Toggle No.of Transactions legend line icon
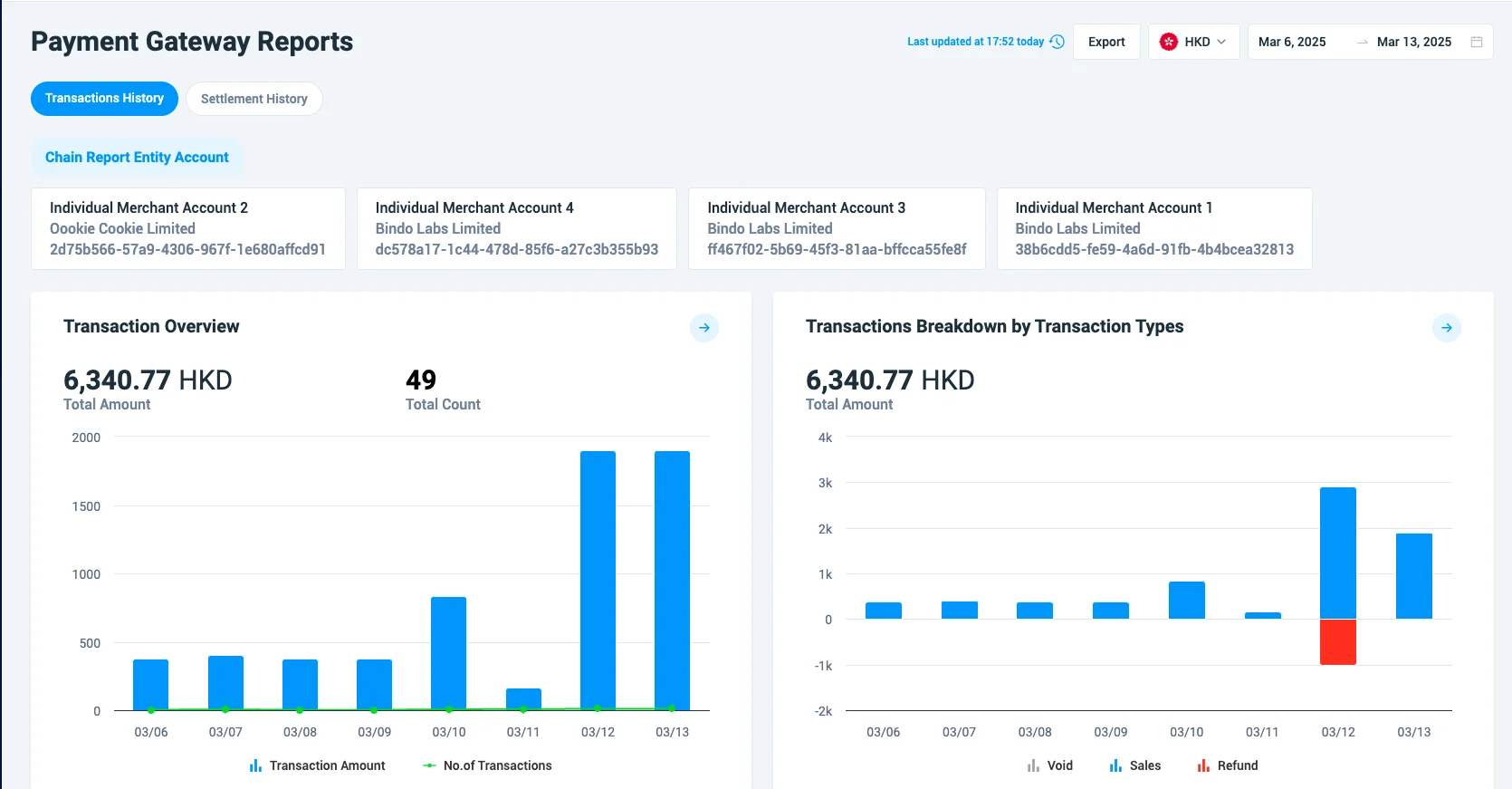 (429, 765)
